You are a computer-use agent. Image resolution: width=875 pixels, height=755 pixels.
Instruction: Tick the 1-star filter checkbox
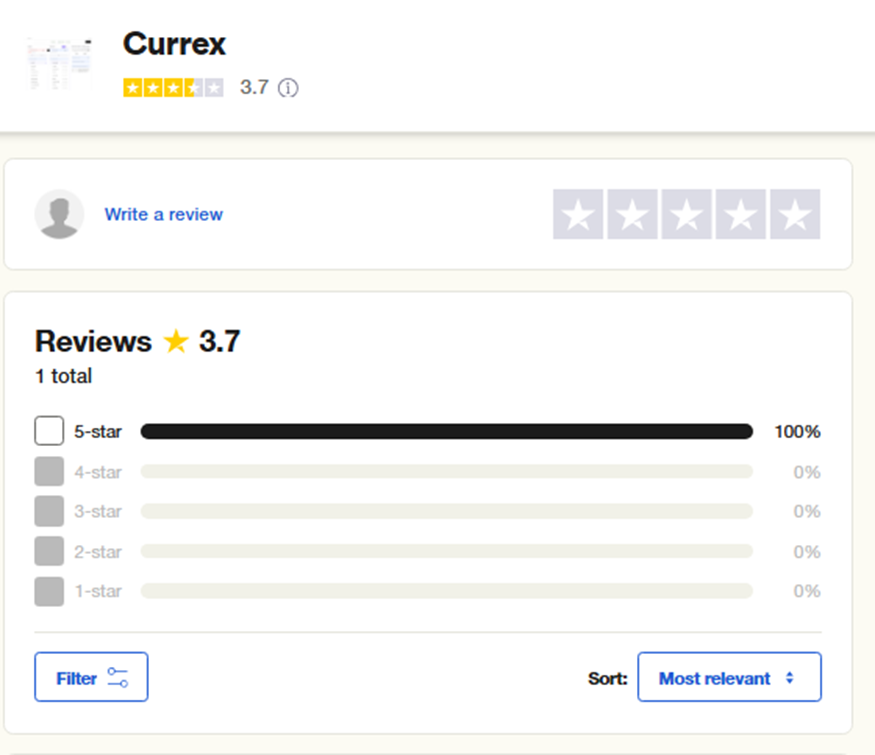tap(49, 592)
